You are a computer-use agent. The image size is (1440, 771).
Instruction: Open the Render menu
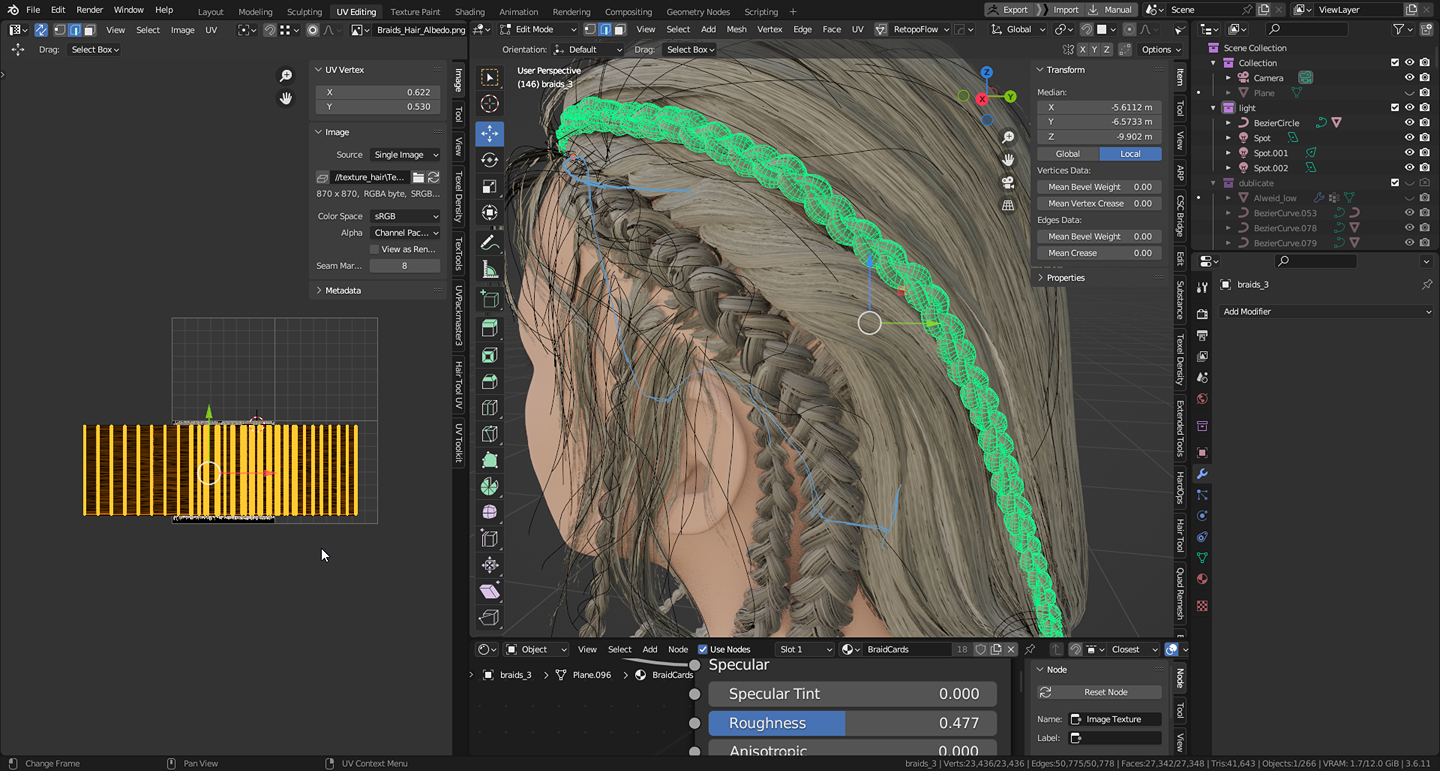(89, 10)
